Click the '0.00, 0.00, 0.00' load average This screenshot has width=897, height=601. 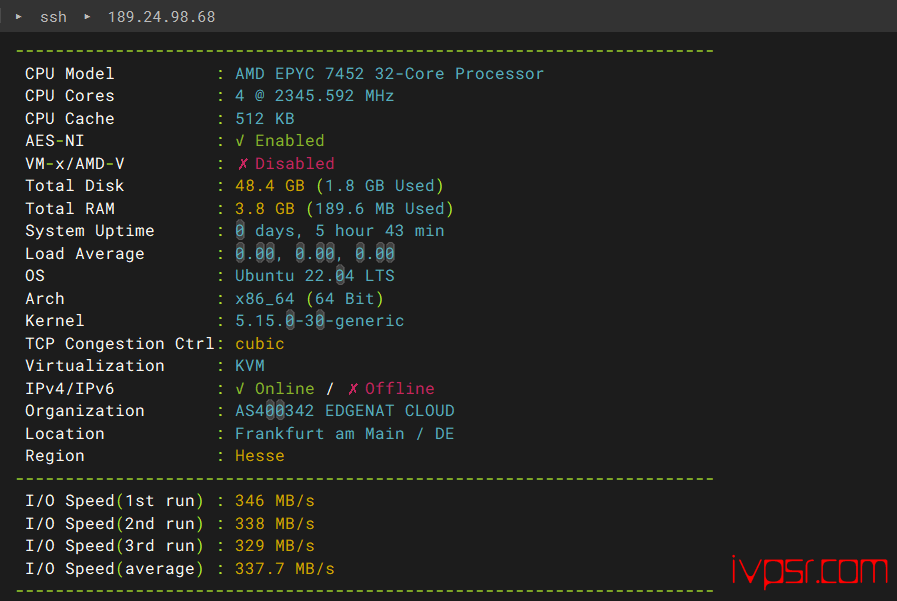pyautogui.click(x=315, y=253)
